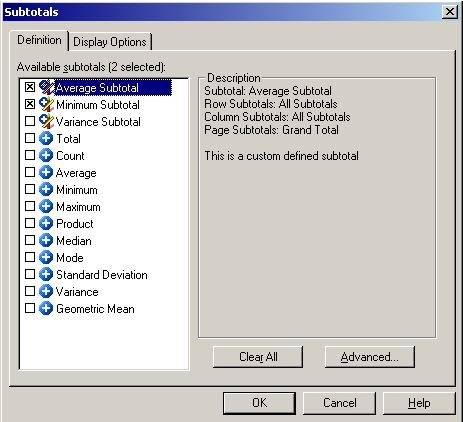Image resolution: width=463 pixels, height=422 pixels.
Task: Select the Standard Deviation list label
Action: (x=102, y=275)
